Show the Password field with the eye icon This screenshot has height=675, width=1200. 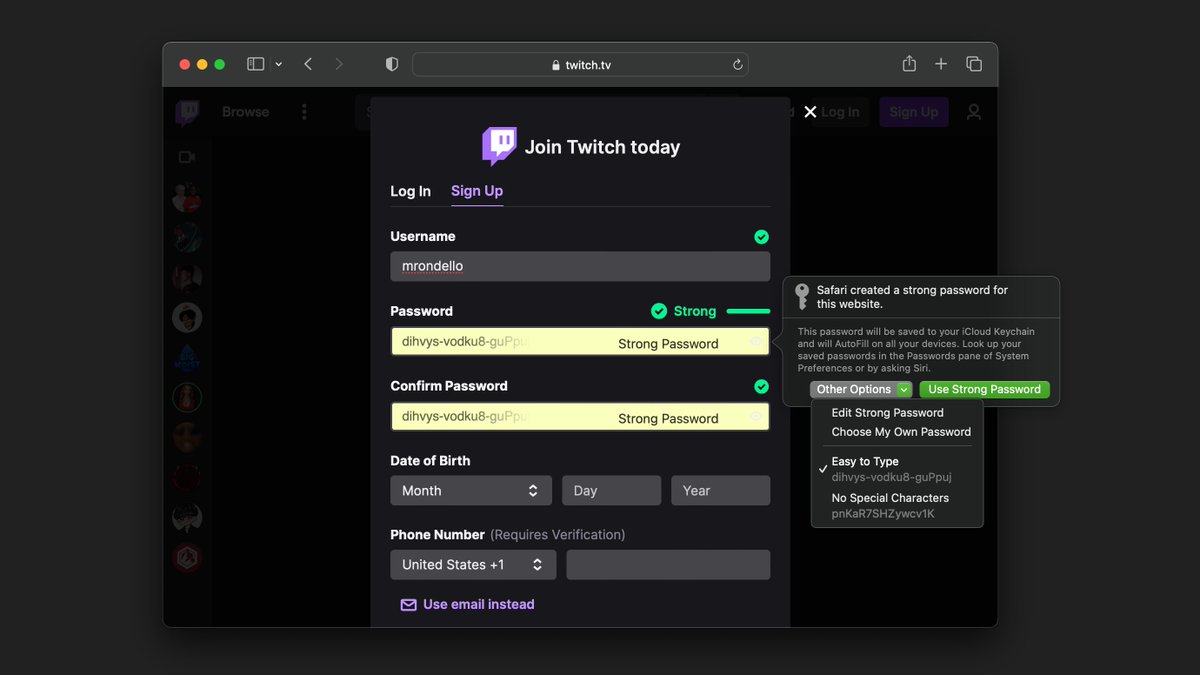click(757, 342)
